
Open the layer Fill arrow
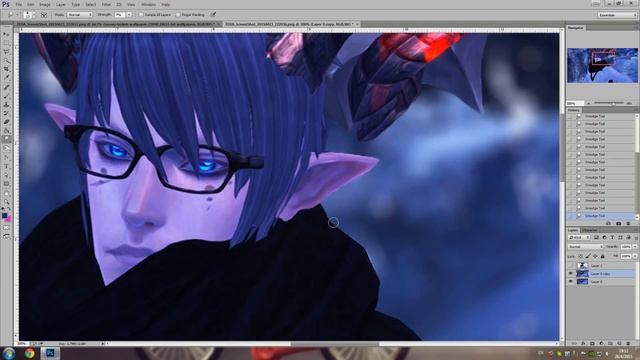pyautogui.click(x=635, y=256)
